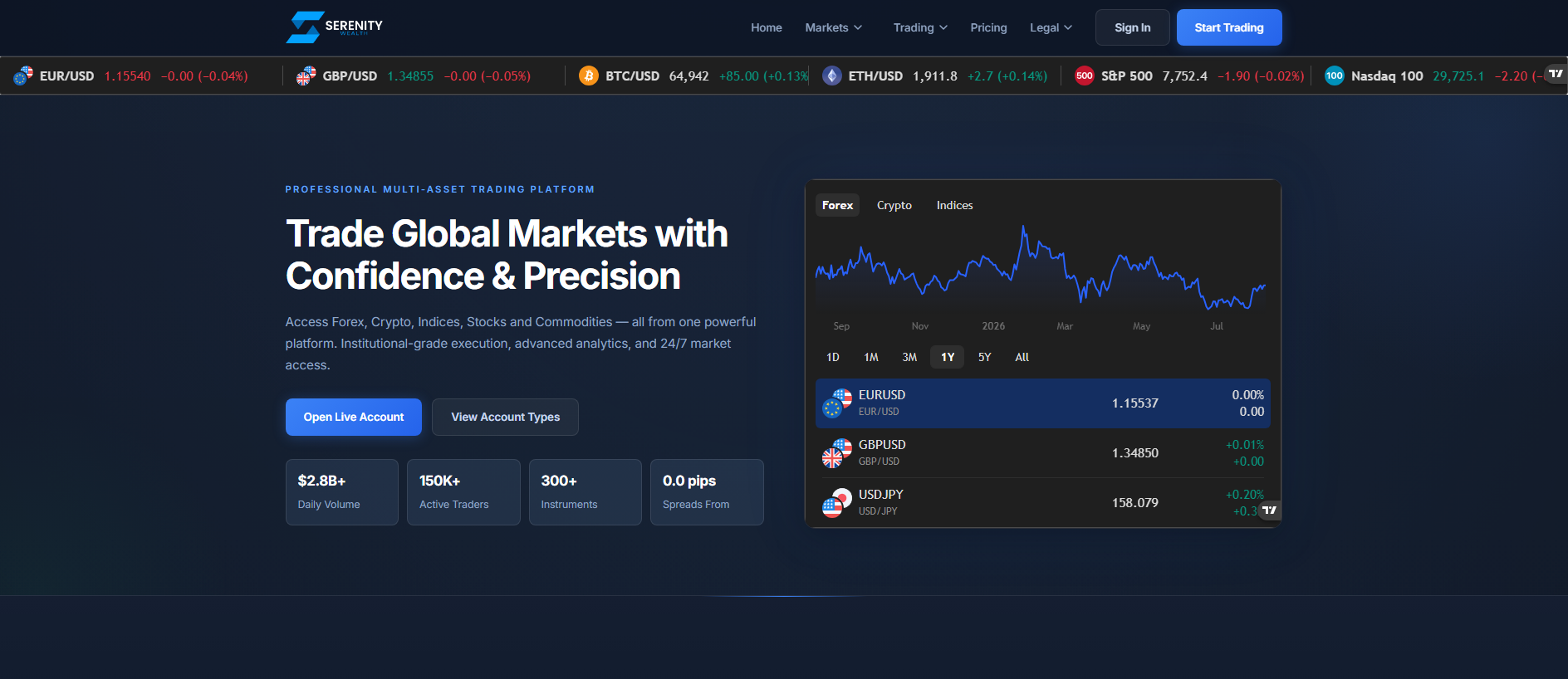Screen dimensions: 1568x679
Task: Click the 150K+ Active Traders card
Action: coord(463,492)
